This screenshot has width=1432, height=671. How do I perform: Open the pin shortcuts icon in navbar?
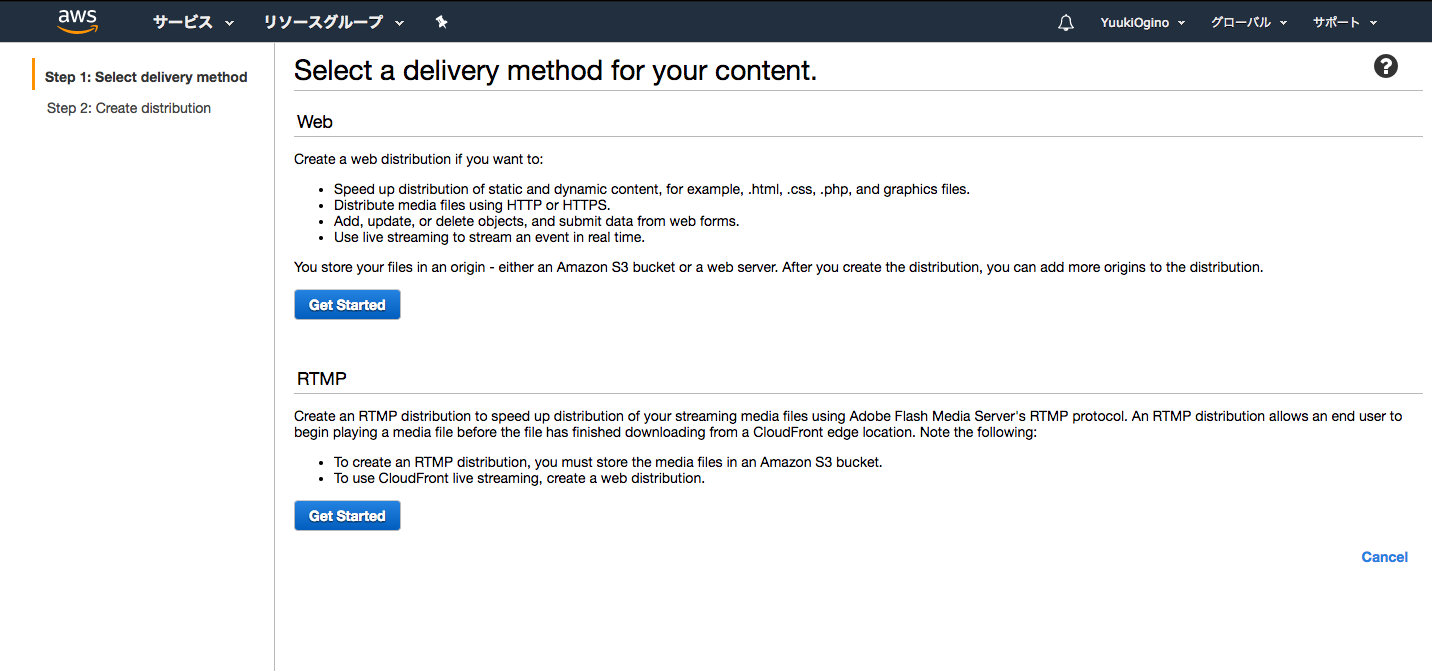(442, 22)
